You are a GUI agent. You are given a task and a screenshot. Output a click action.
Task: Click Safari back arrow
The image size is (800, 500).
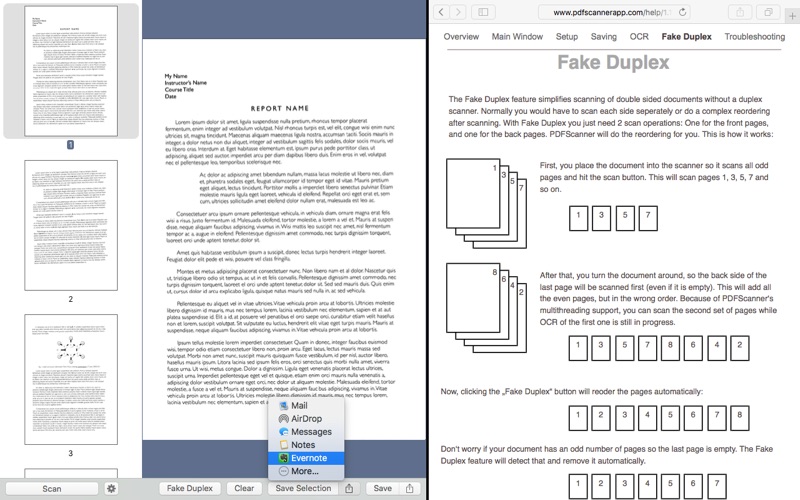pyautogui.click(x=442, y=12)
